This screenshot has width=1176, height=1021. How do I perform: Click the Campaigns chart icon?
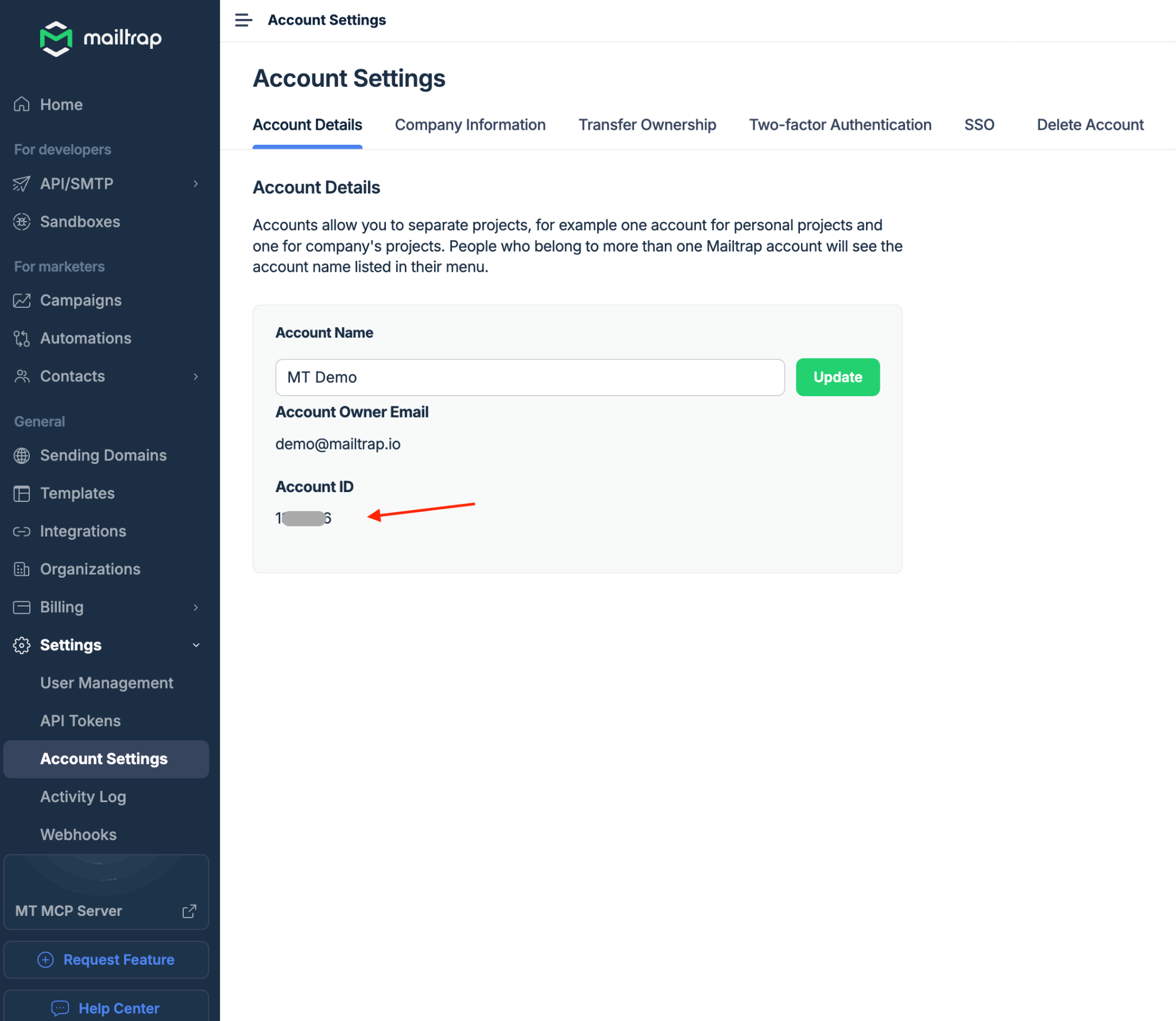click(x=22, y=300)
